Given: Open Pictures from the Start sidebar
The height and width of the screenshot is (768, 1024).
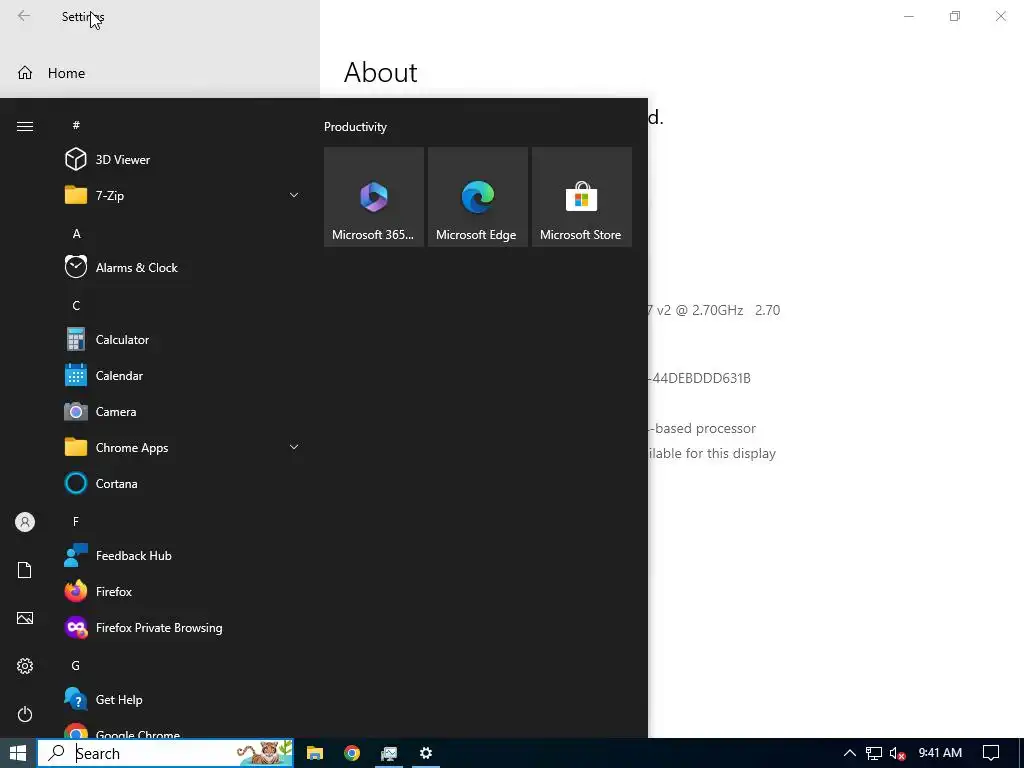Looking at the screenshot, I should pyautogui.click(x=25, y=618).
